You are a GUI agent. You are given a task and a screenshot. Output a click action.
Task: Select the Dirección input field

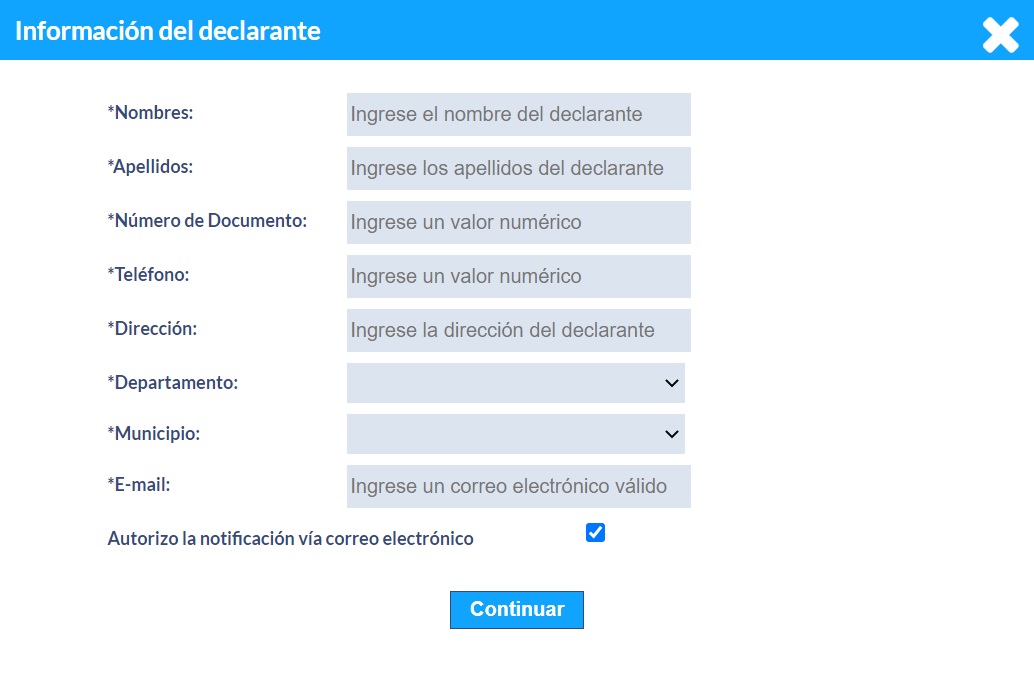pos(518,330)
